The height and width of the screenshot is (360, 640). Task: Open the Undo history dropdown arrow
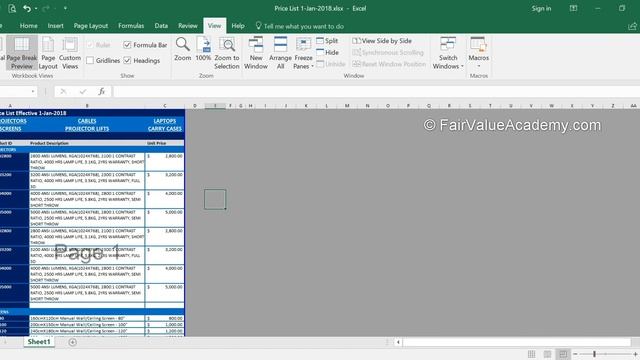36,9
